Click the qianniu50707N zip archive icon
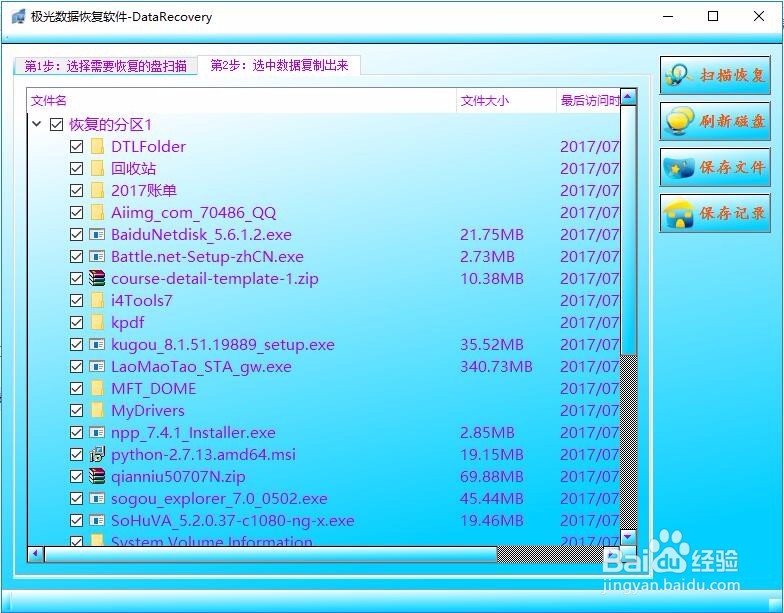The height and width of the screenshot is (613, 784). click(x=97, y=476)
